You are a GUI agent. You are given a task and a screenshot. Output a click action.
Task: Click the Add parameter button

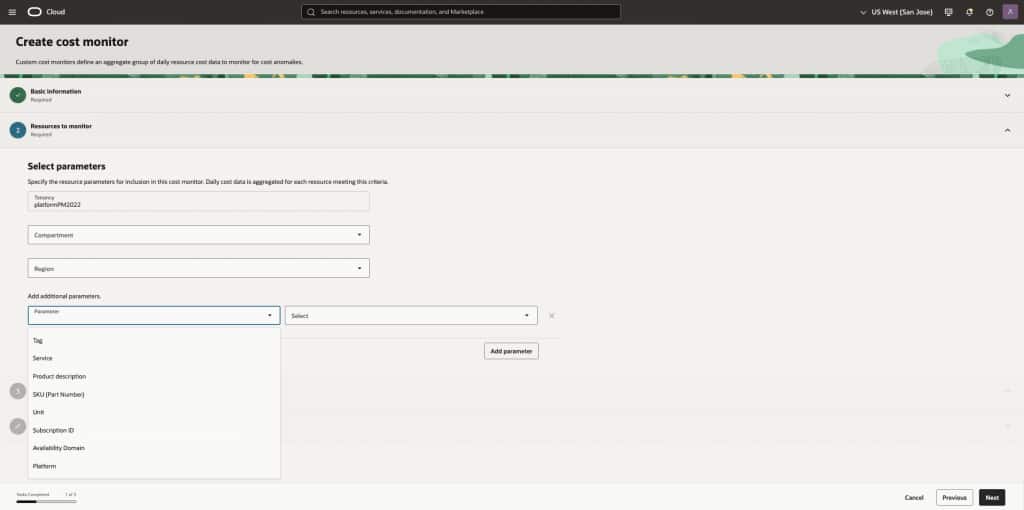511,351
